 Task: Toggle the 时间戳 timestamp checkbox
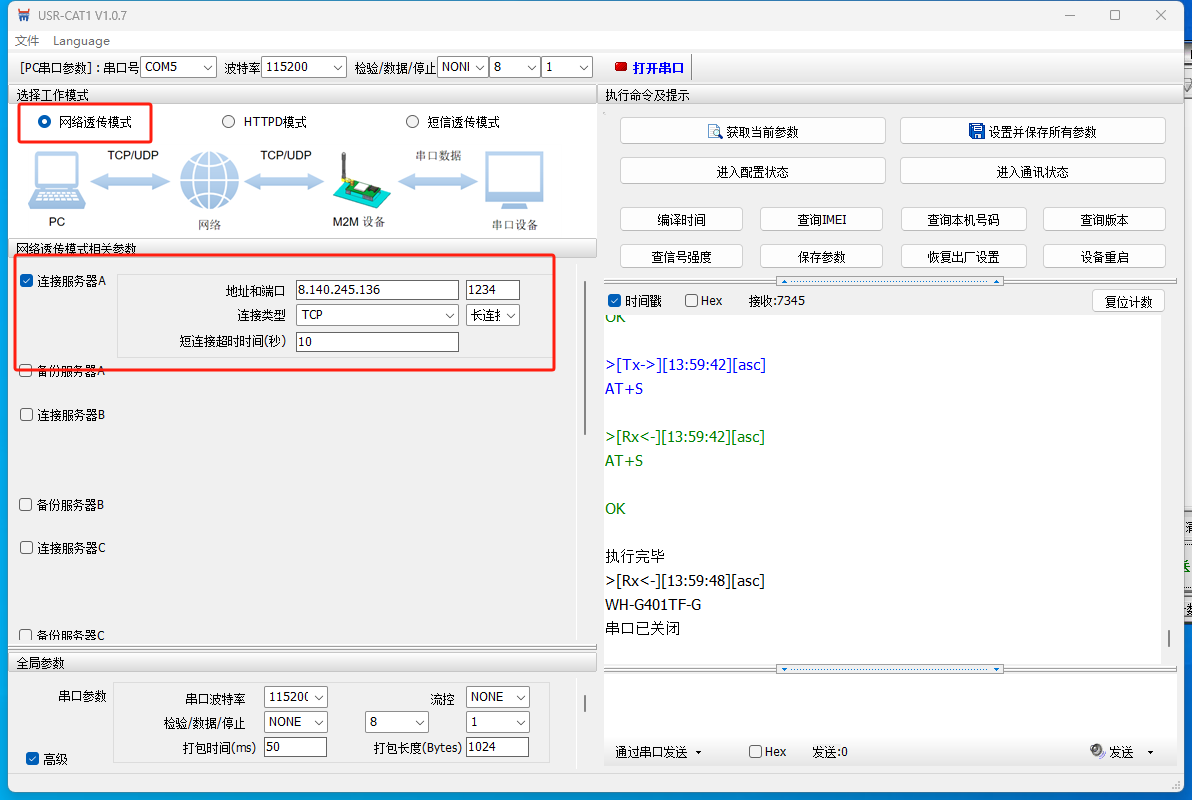pos(615,301)
